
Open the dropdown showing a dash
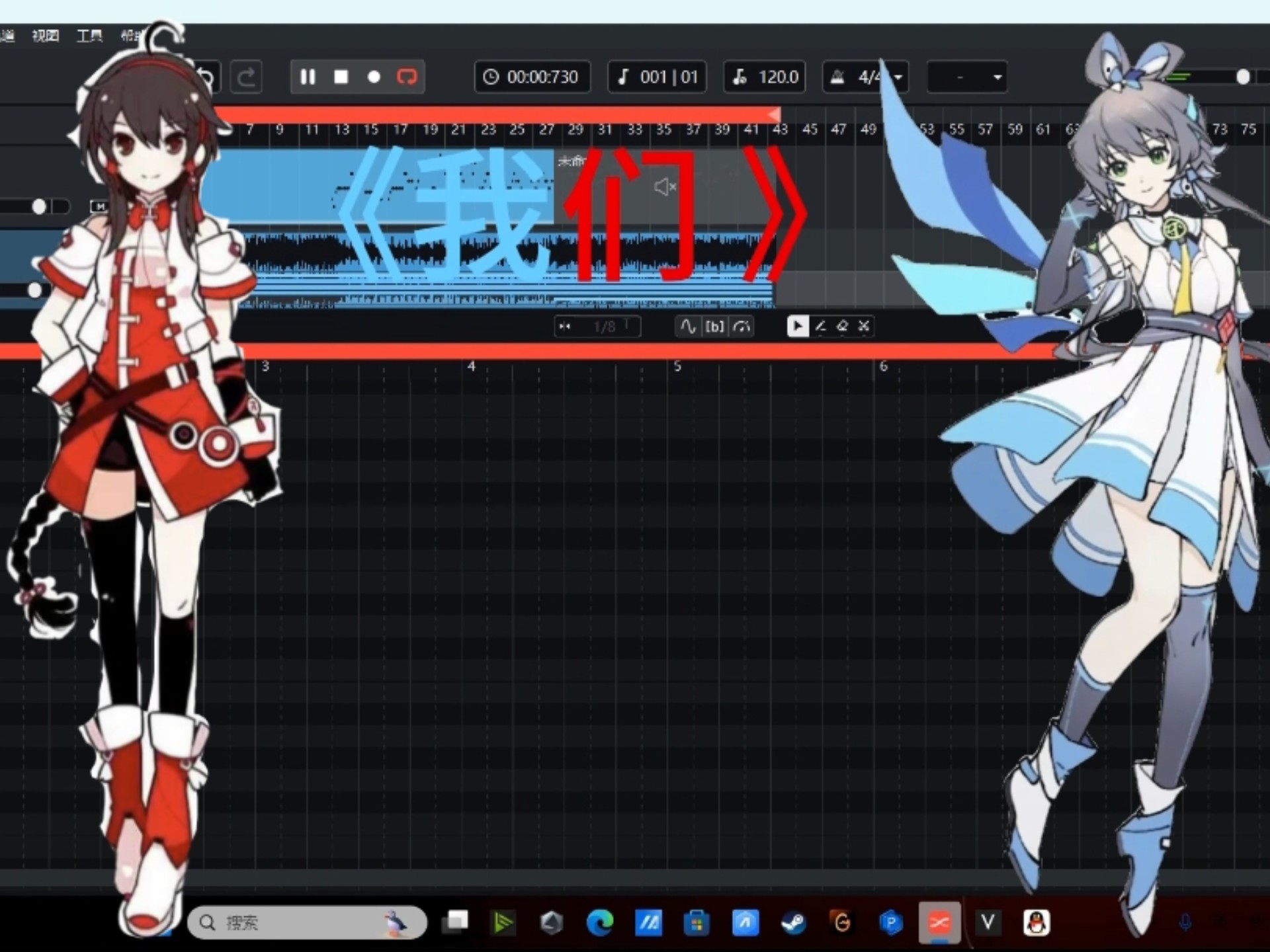tap(967, 77)
